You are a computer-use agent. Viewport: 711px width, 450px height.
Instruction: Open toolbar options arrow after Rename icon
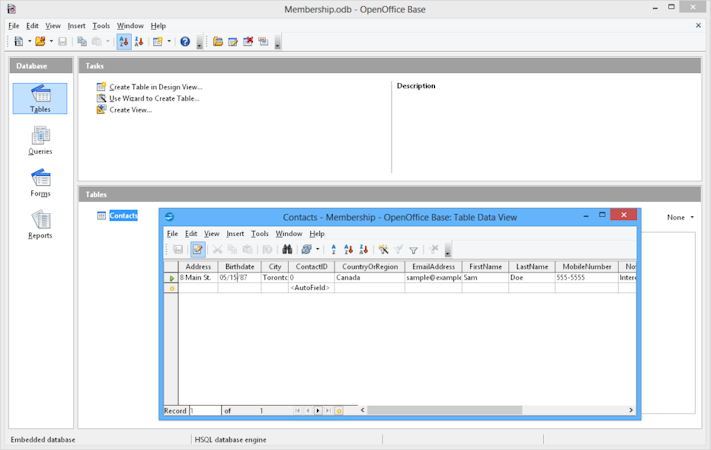click(278, 42)
